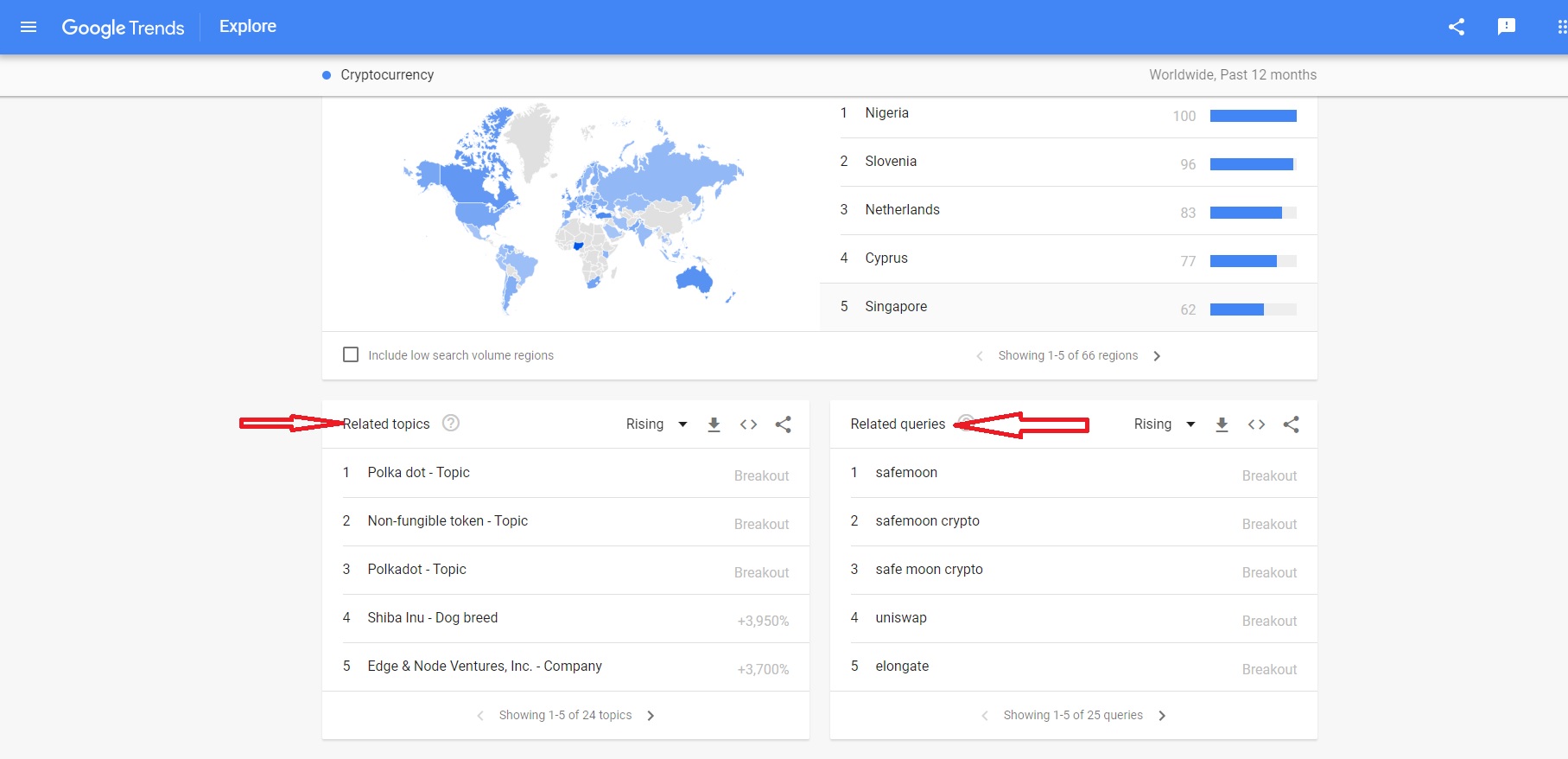Image resolution: width=1568 pixels, height=759 pixels.
Task: Go to next page of regions
Action: tap(1157, 356)
